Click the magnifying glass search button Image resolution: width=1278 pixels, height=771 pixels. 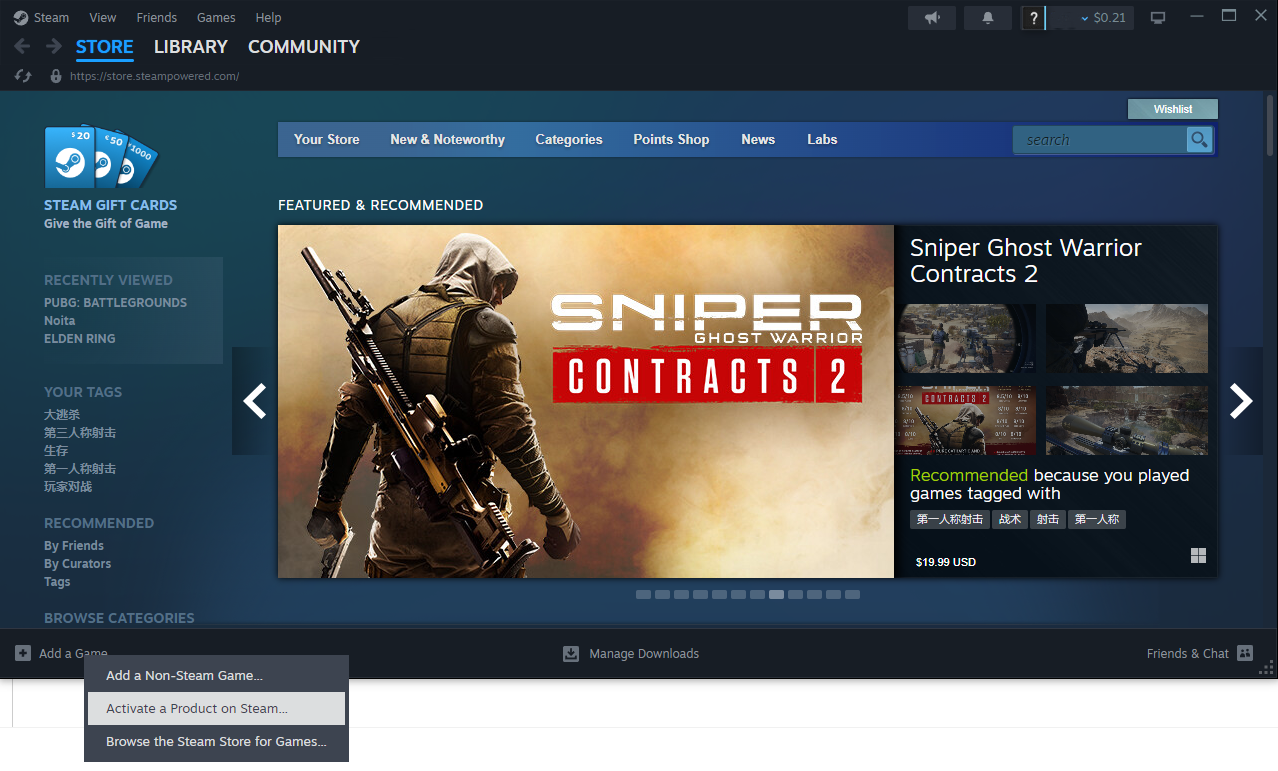click(x=1199, y=140)
